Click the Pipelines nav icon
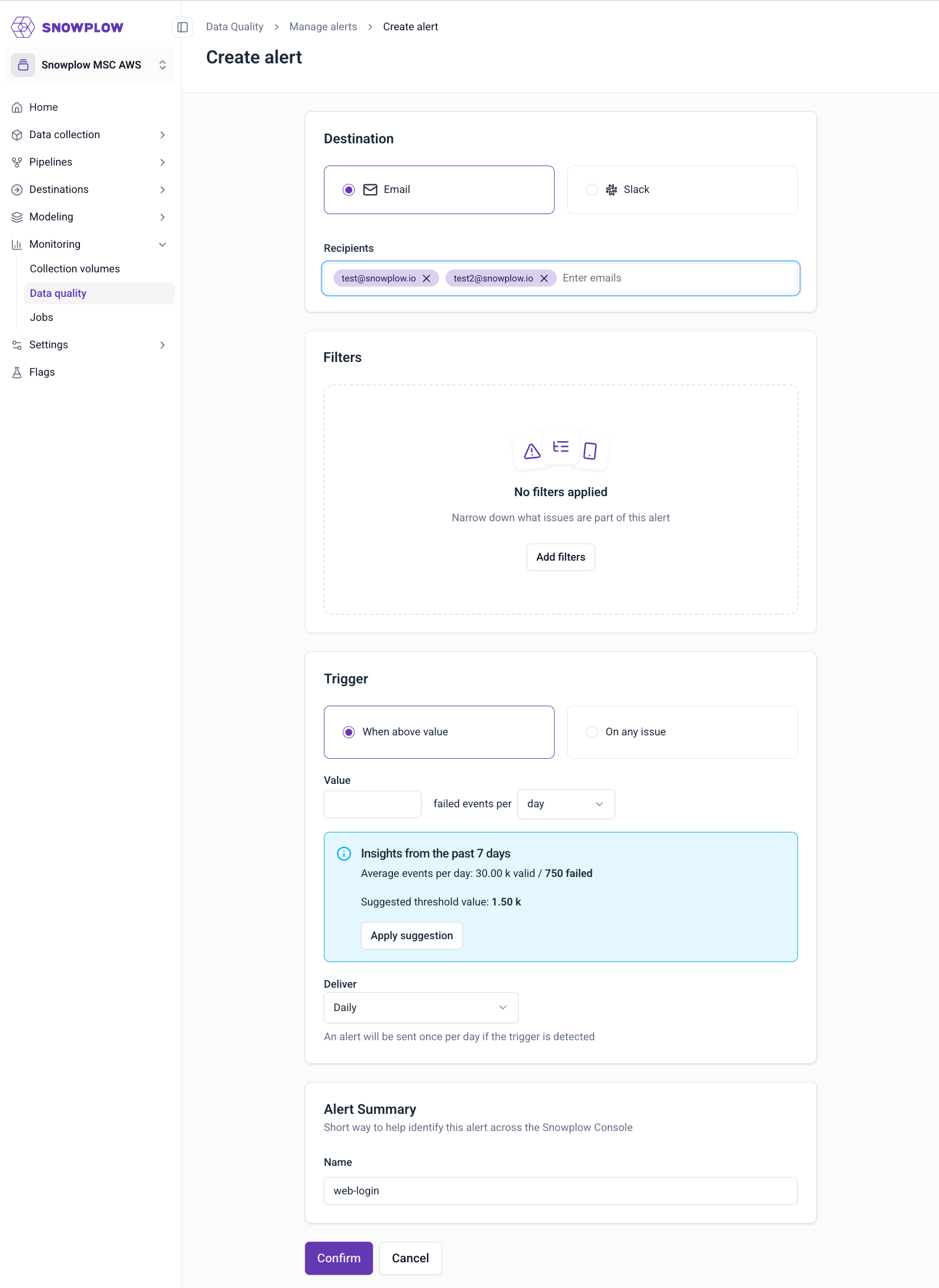 pyautogui.click(x=17, y=162)
